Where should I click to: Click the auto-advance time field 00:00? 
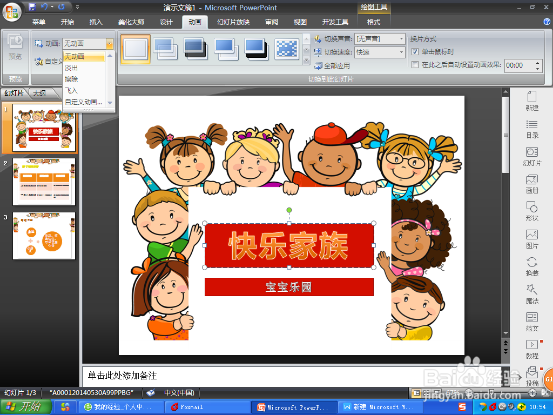tap(519, 66)
